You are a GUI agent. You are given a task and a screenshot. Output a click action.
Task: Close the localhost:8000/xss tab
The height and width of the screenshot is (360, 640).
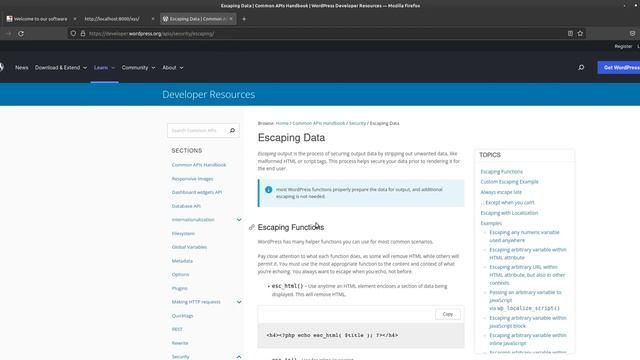coord(153,19)
